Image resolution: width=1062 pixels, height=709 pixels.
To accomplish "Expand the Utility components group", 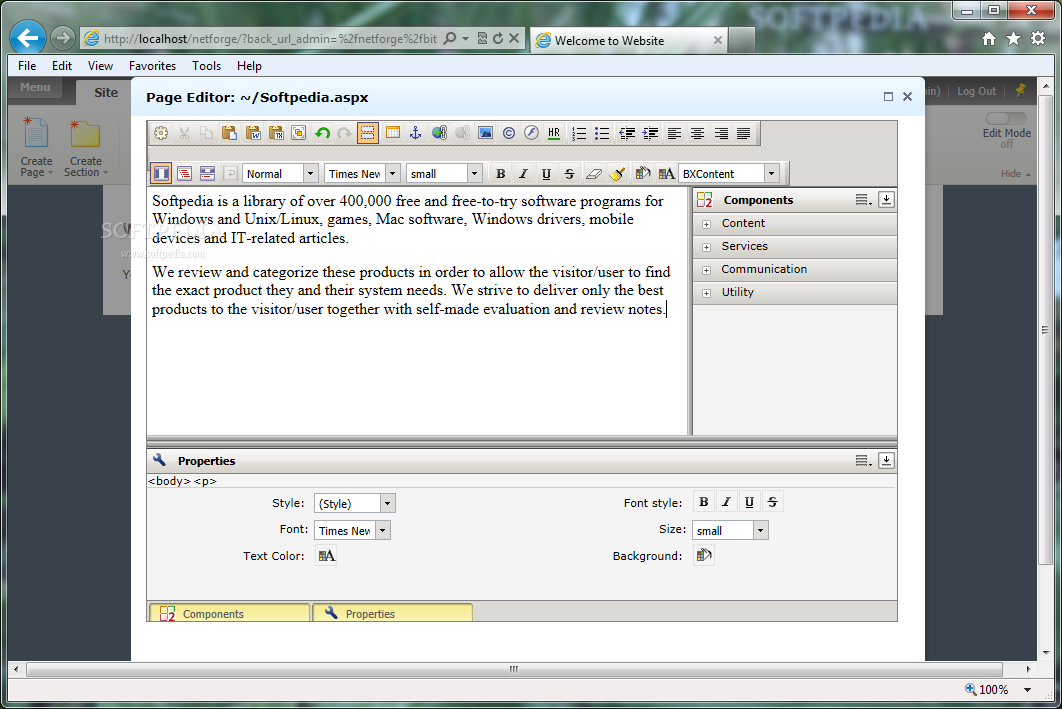I will point(706,293).
